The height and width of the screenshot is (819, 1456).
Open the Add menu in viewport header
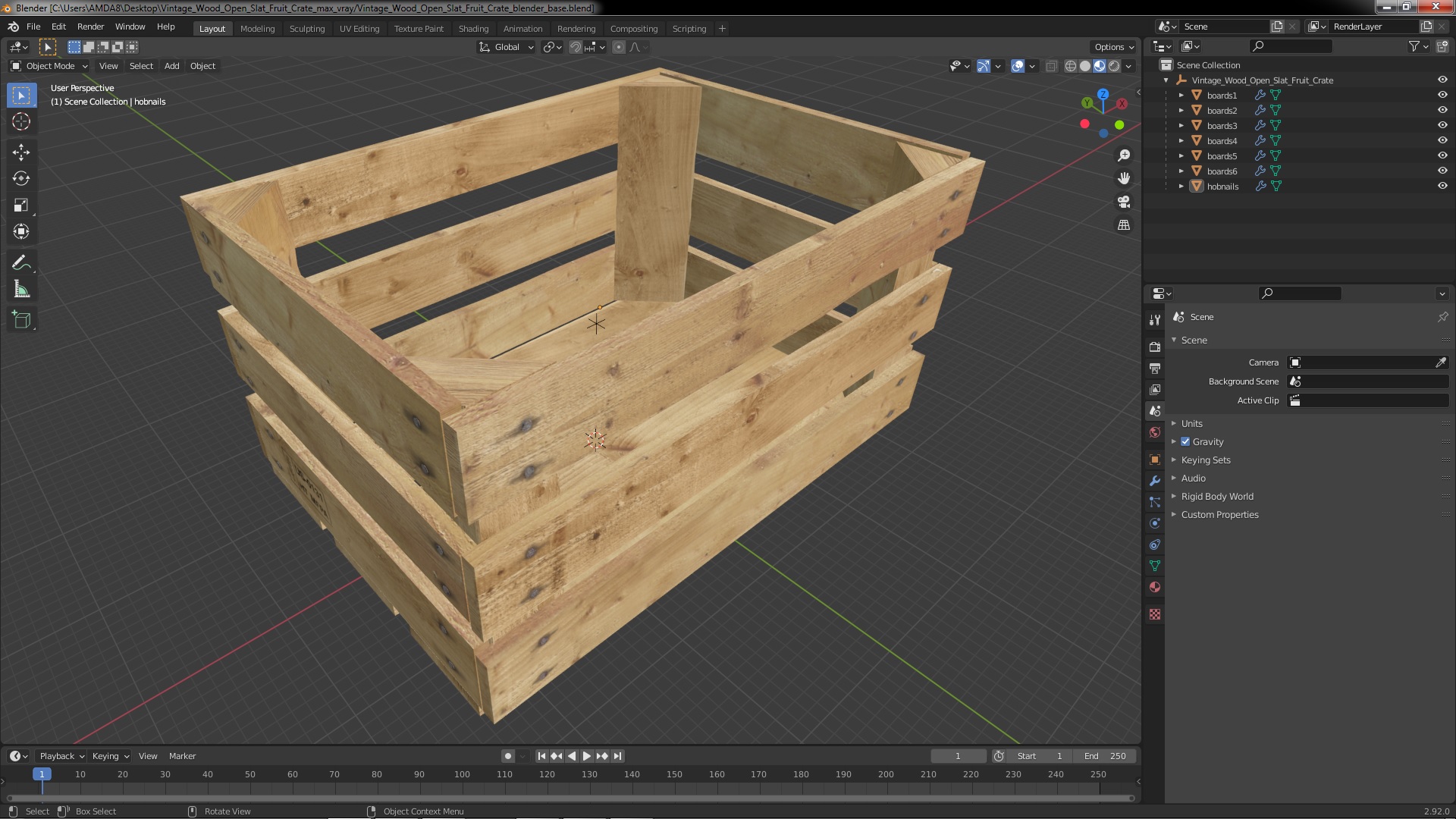171,66
